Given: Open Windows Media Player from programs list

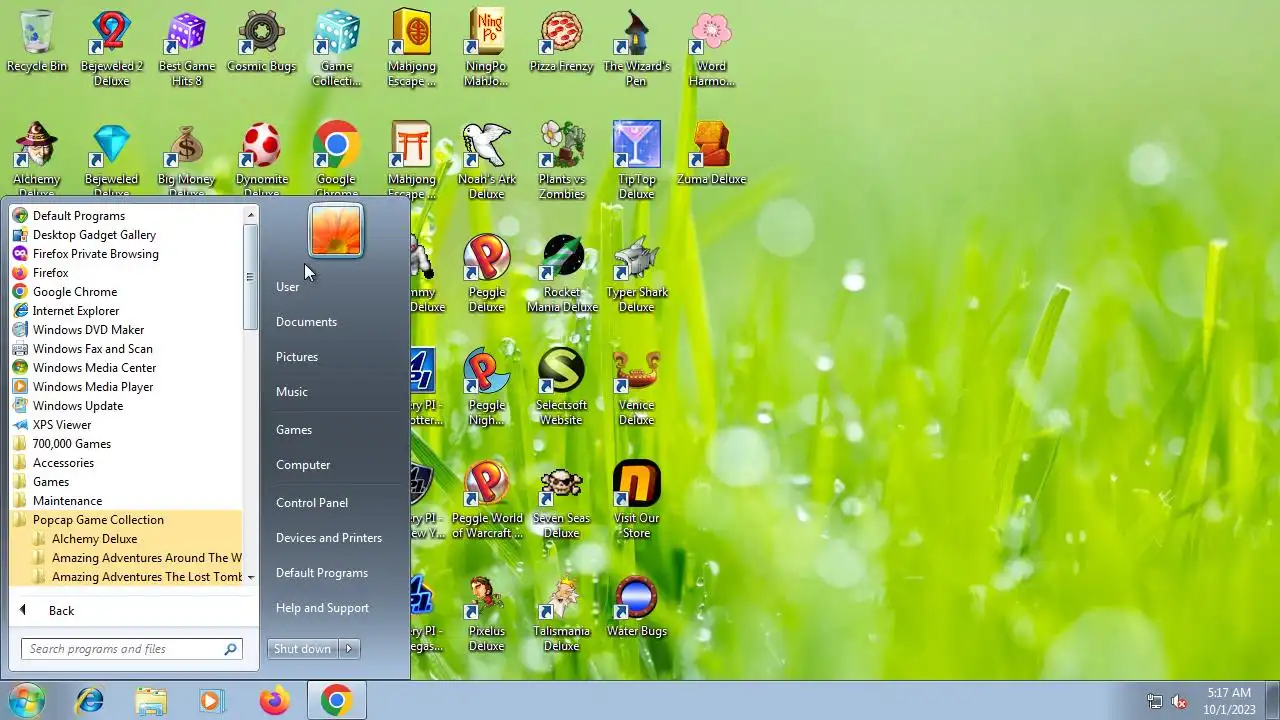Looking at the screenshot, I should point(126,387).
